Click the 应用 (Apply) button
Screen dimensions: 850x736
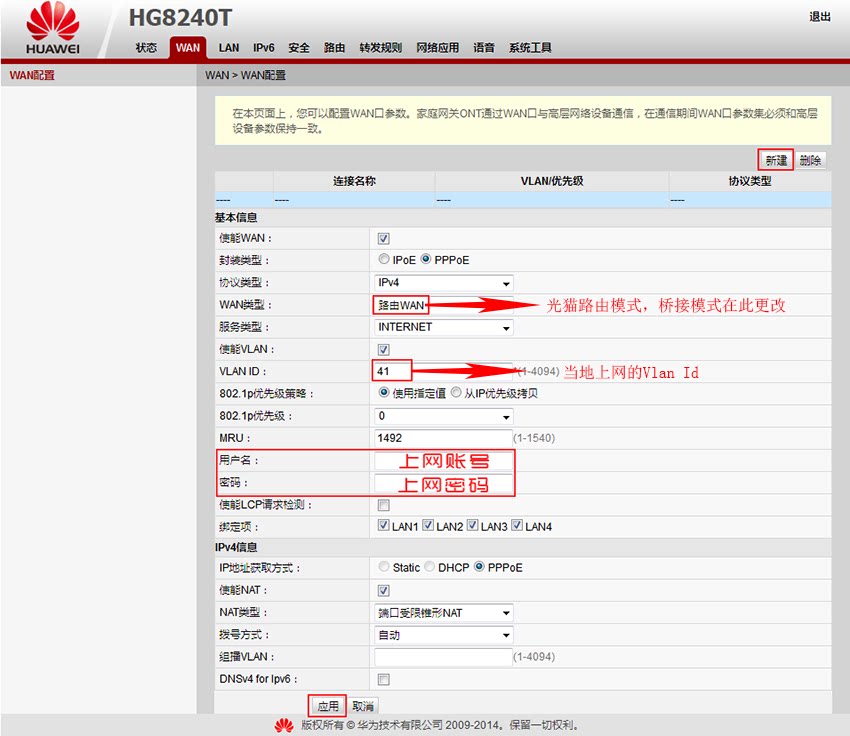[327, 706]
